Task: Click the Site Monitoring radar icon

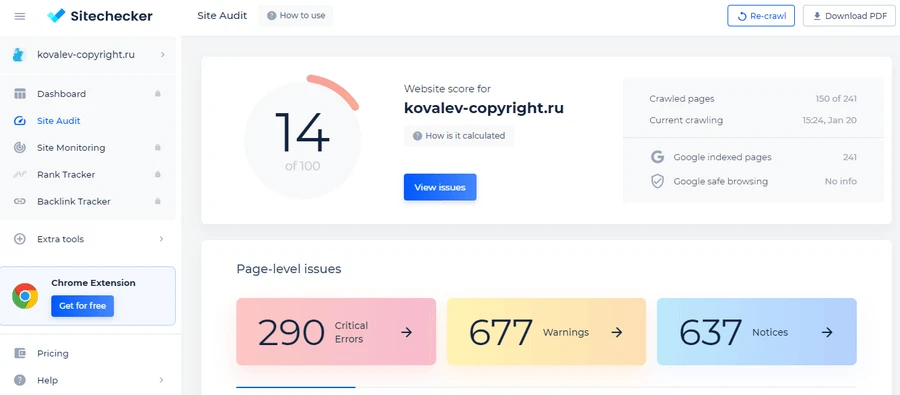Action: [x=20, y=148]
